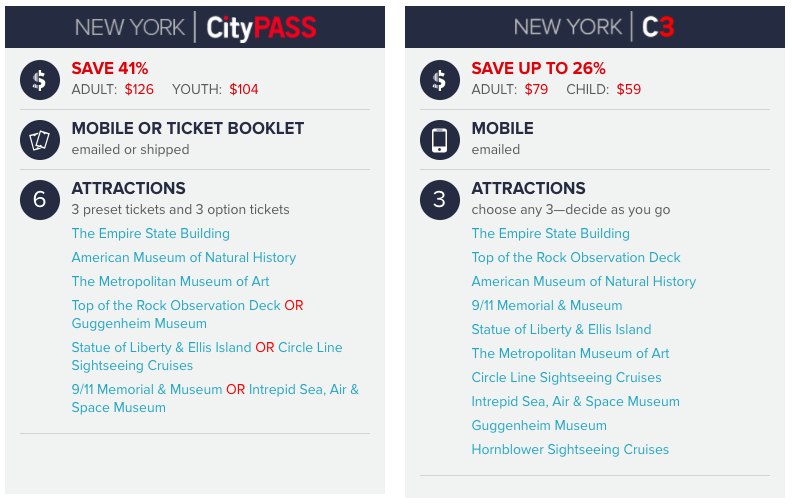
Task: Select Intrepid Sea, Air & Space Museum in C3
Action: pos(575,401)
